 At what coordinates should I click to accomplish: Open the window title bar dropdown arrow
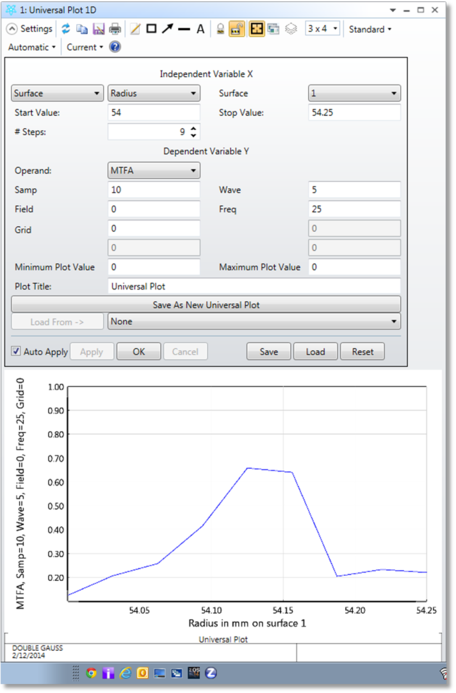392,10
